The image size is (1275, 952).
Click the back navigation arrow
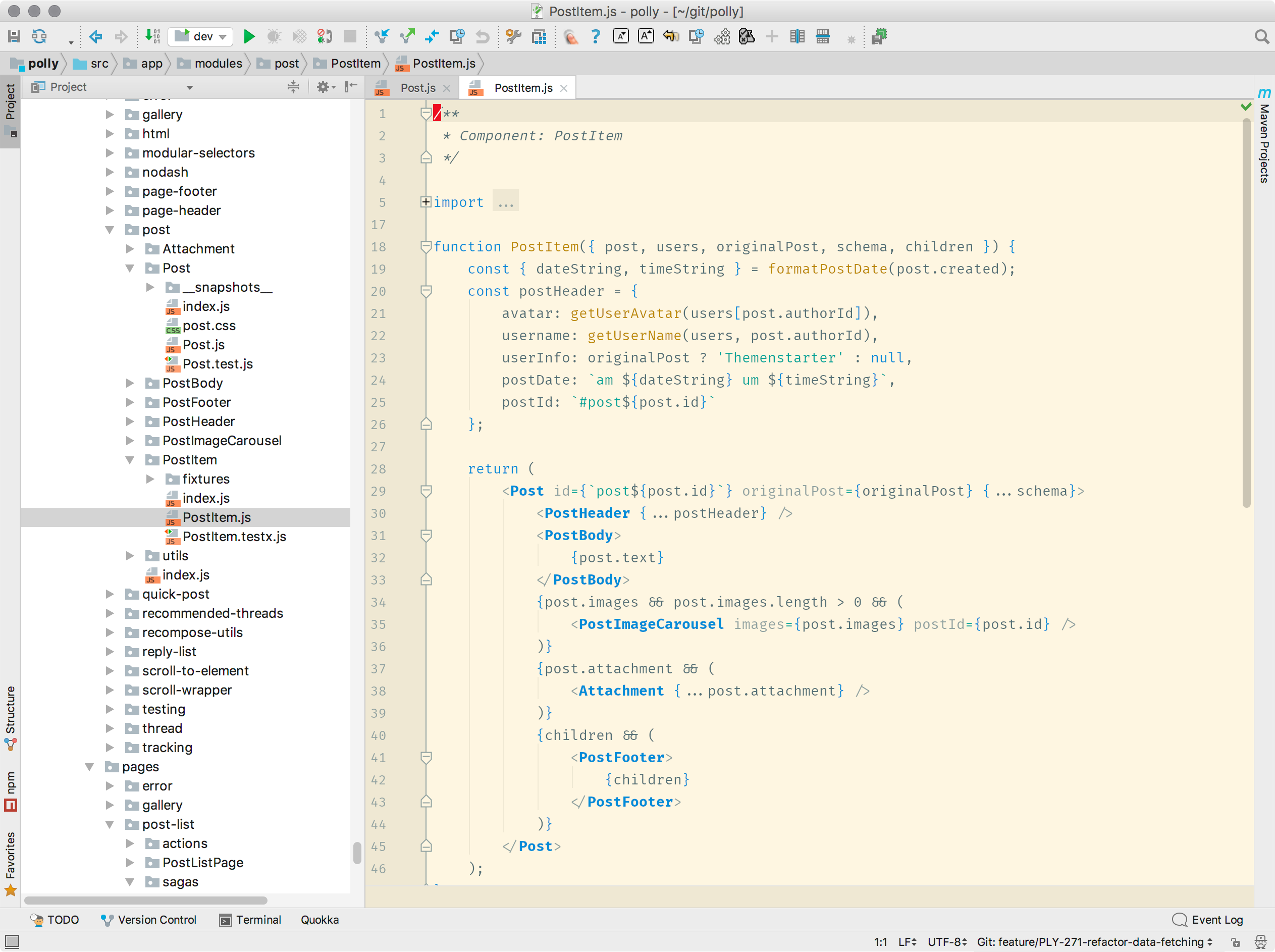click(x=95, y=37)
